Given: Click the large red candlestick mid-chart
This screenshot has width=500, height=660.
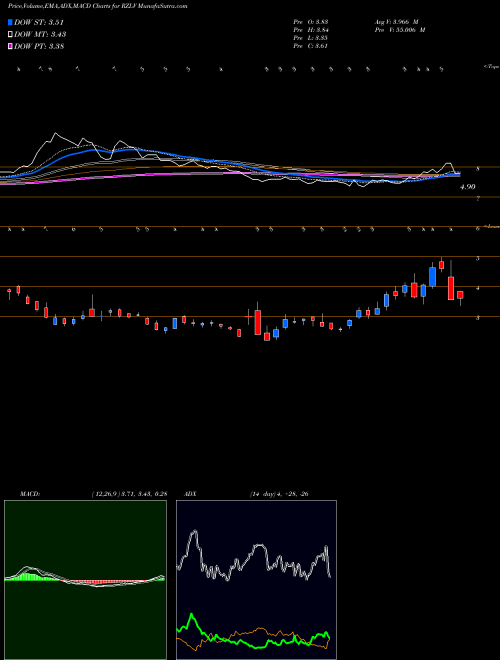Looking at the screenshot, I should coord(258,322).
